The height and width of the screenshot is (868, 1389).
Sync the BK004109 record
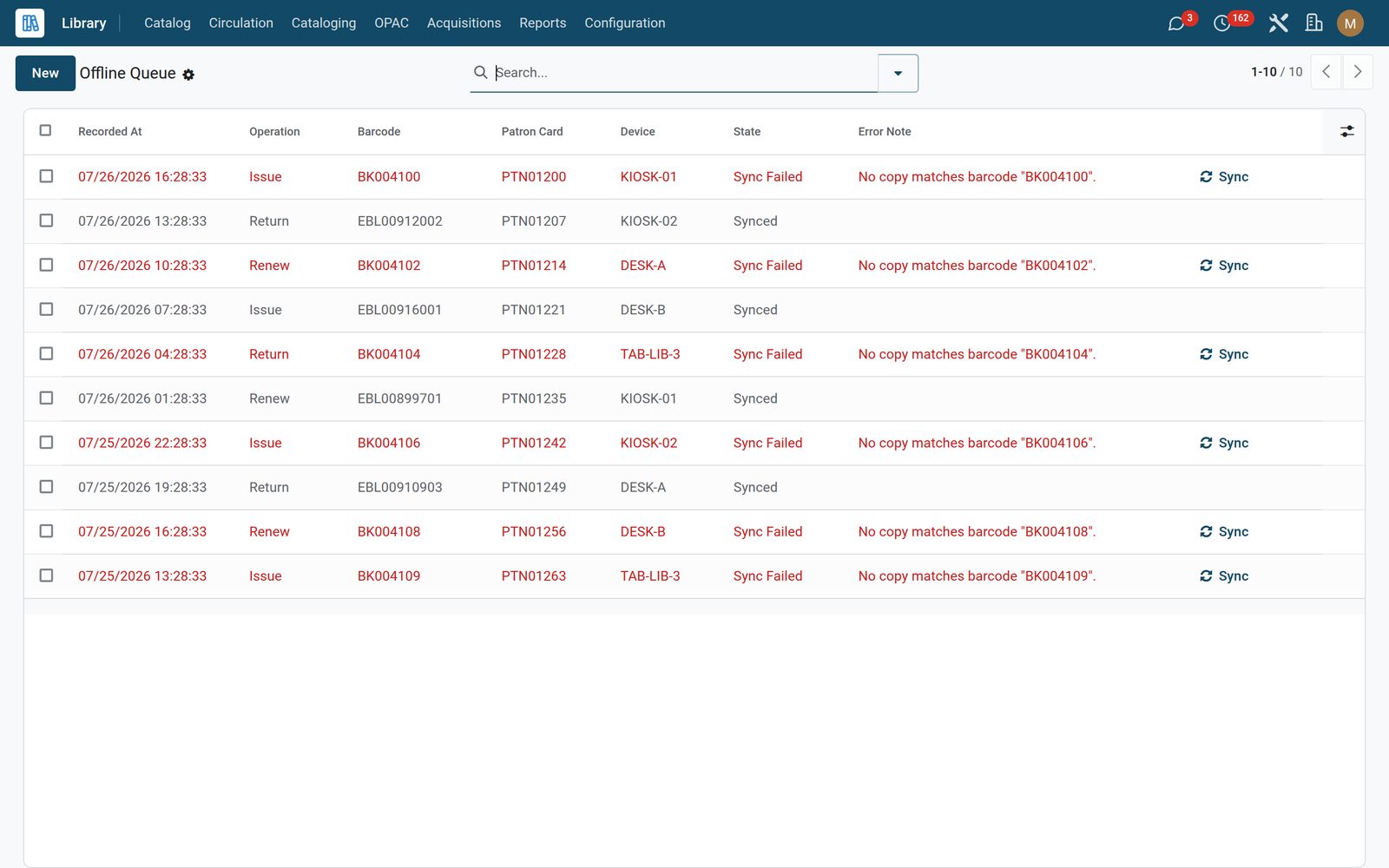(x=1224, y=576)
